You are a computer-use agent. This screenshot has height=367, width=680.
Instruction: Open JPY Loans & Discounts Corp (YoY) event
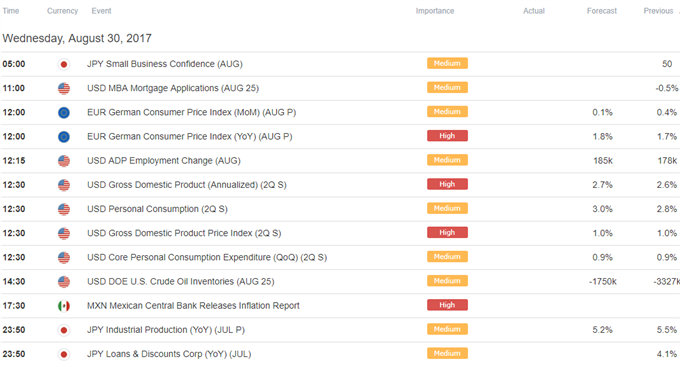(169, 354)
